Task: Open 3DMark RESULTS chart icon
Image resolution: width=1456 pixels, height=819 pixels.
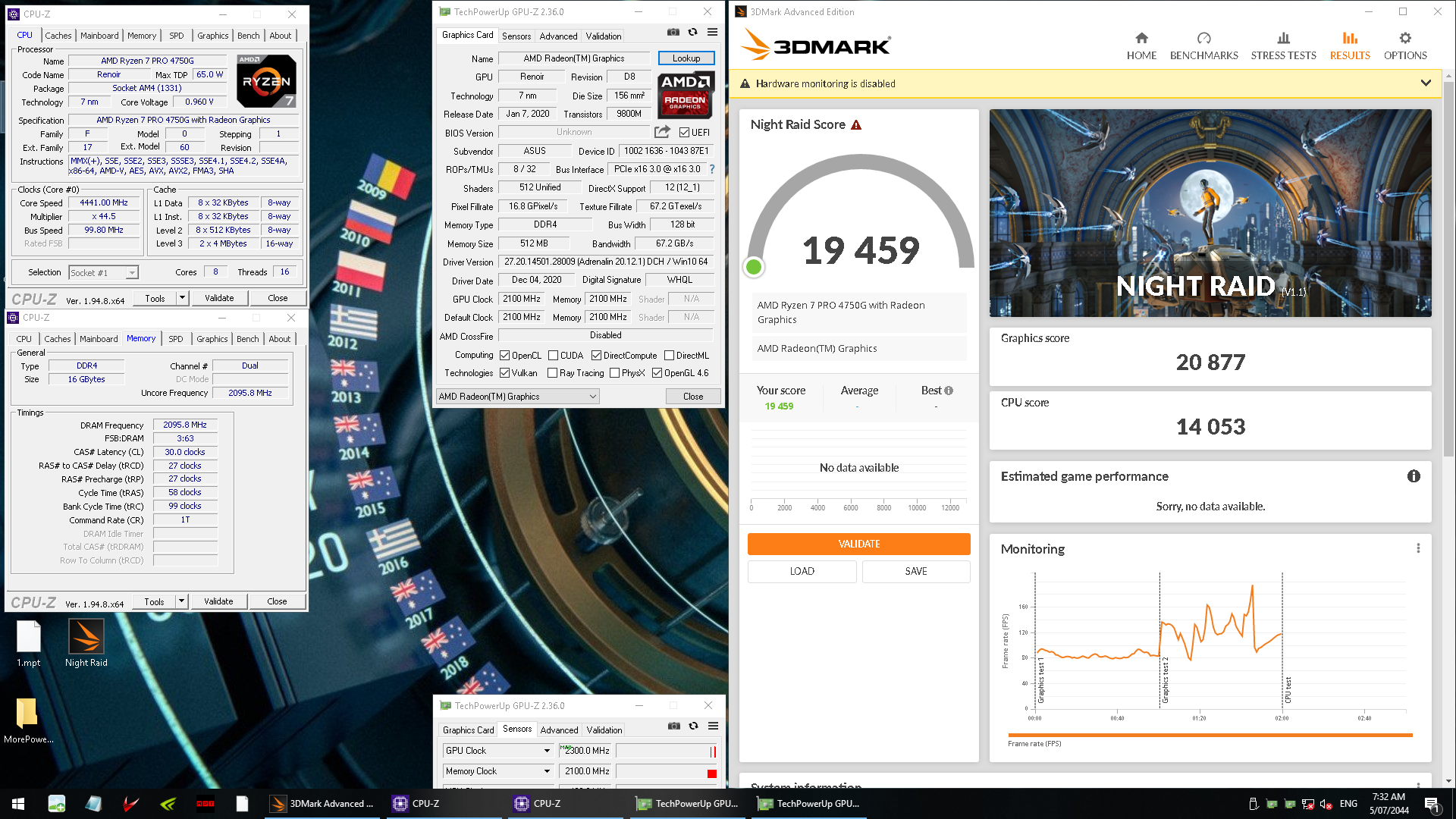Action: click(1350, 38)
